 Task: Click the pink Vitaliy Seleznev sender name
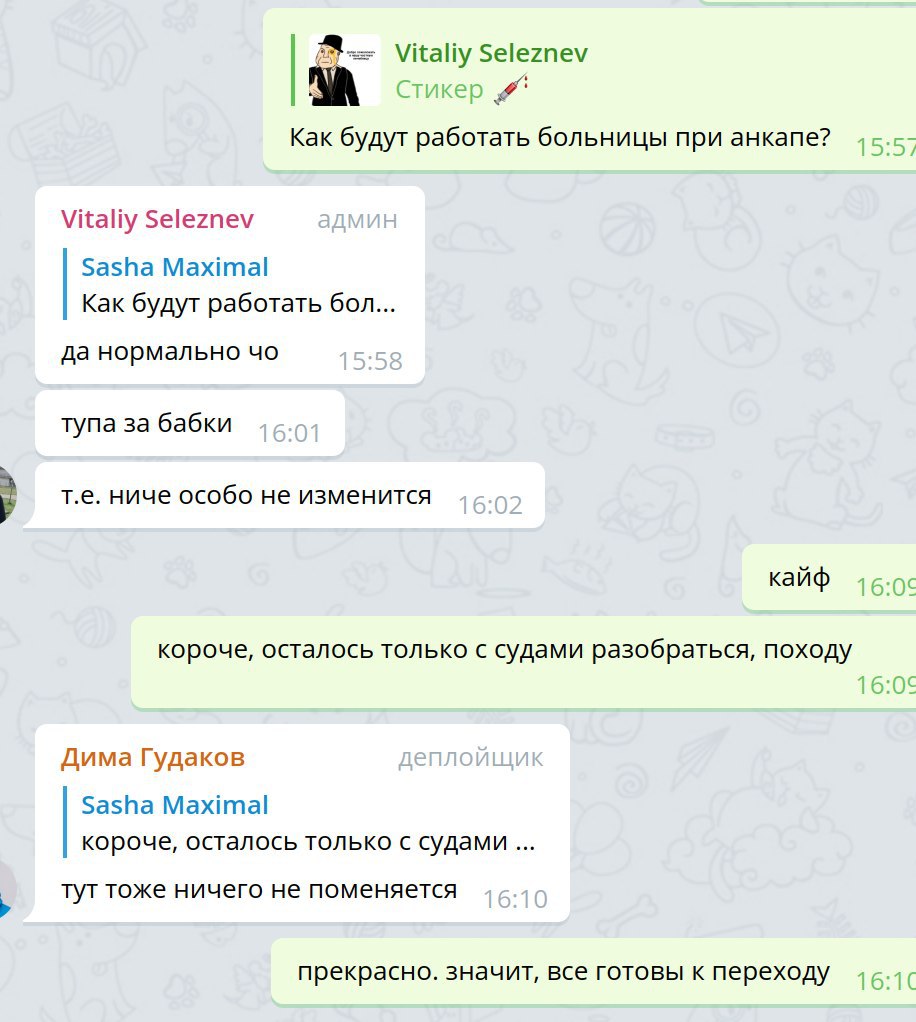click(x=157, y=220)
